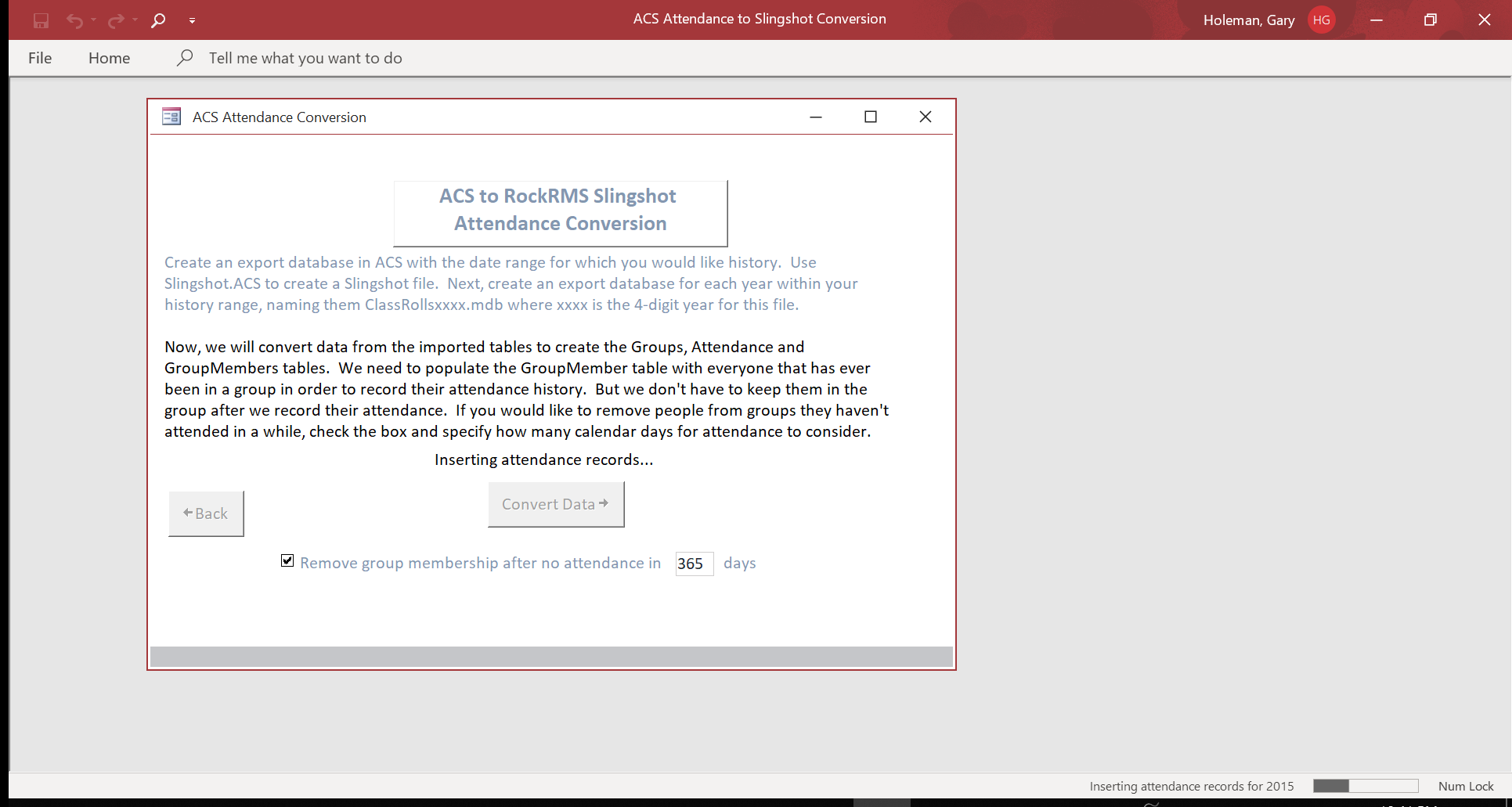Toggle Remove group membership checkbox
This screenshot has height=807, width=1512.
(287, 560)
